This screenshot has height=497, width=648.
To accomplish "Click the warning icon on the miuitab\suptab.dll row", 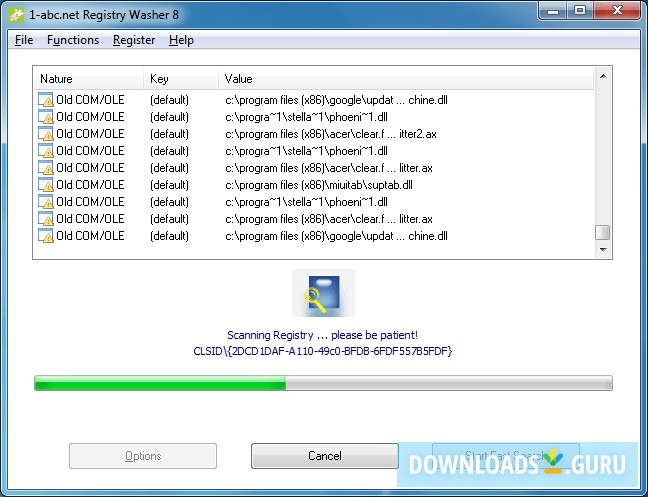I will pos(46,185).
